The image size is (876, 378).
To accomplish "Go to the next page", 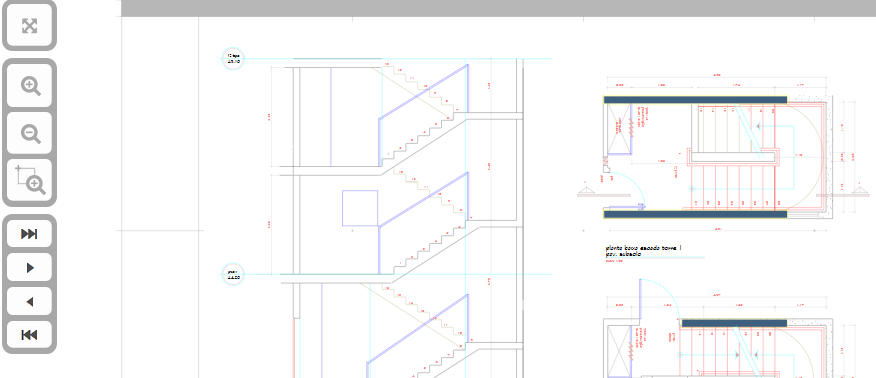I will point(29,268).
